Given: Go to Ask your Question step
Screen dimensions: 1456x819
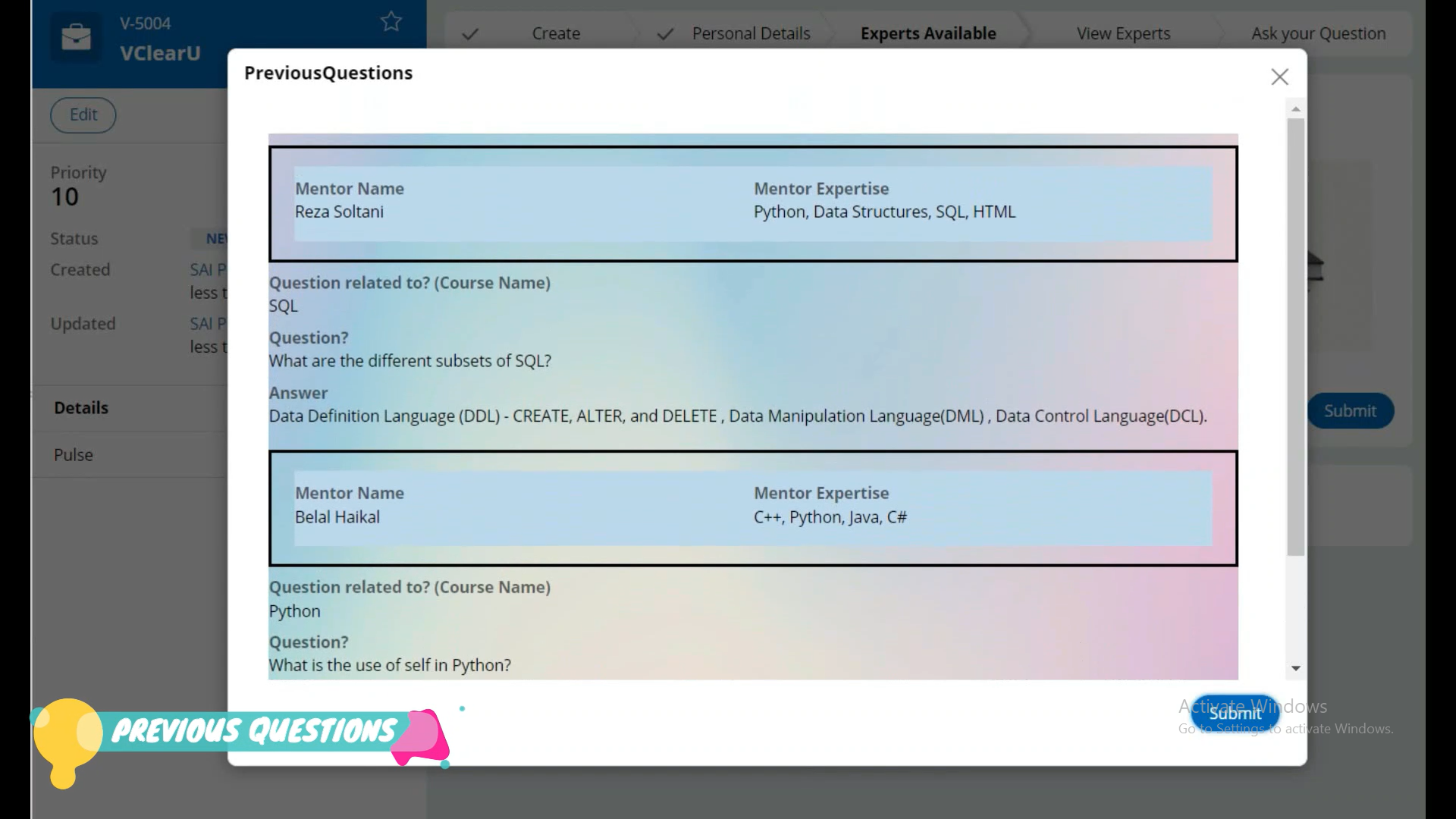Looking at the screenshot, I should pyautogui.click(x=1318, y=34).
